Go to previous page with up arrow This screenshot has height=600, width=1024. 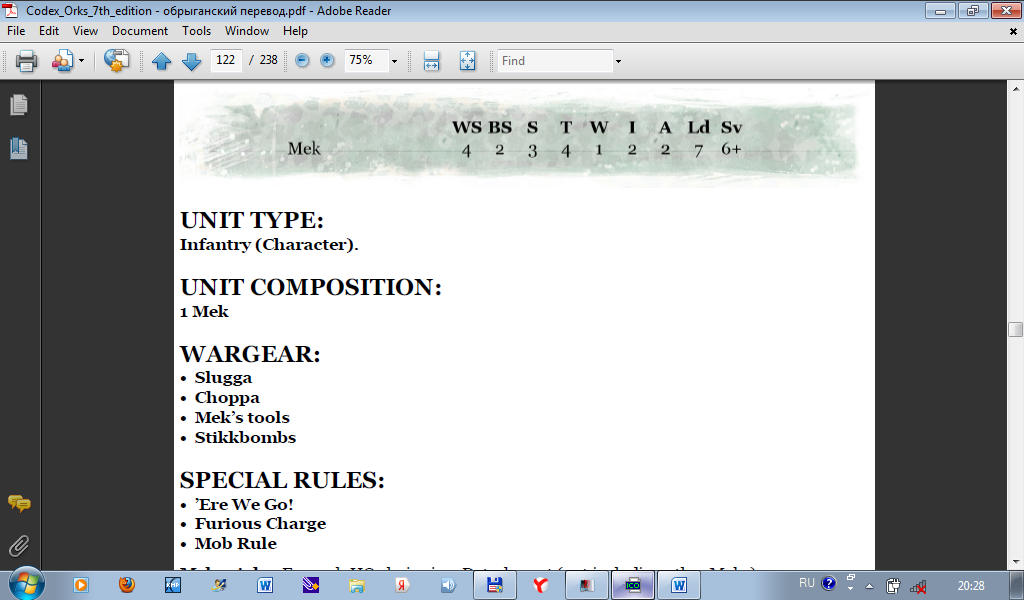pos(161,61)
